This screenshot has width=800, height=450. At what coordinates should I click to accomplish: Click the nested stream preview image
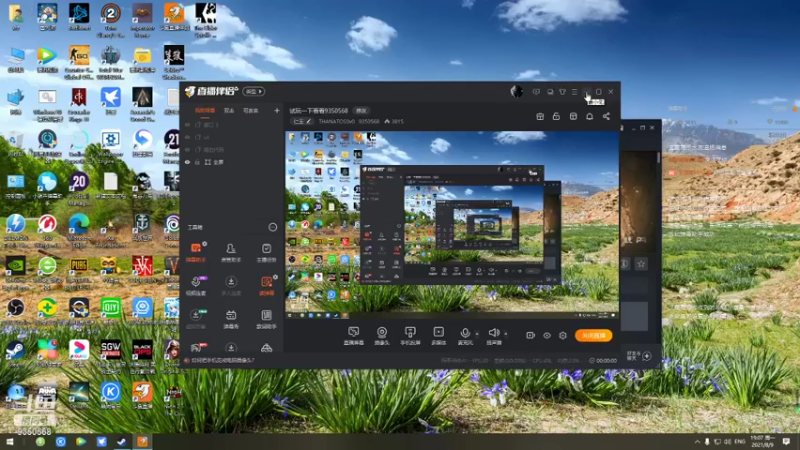click(x=452, y=224)
